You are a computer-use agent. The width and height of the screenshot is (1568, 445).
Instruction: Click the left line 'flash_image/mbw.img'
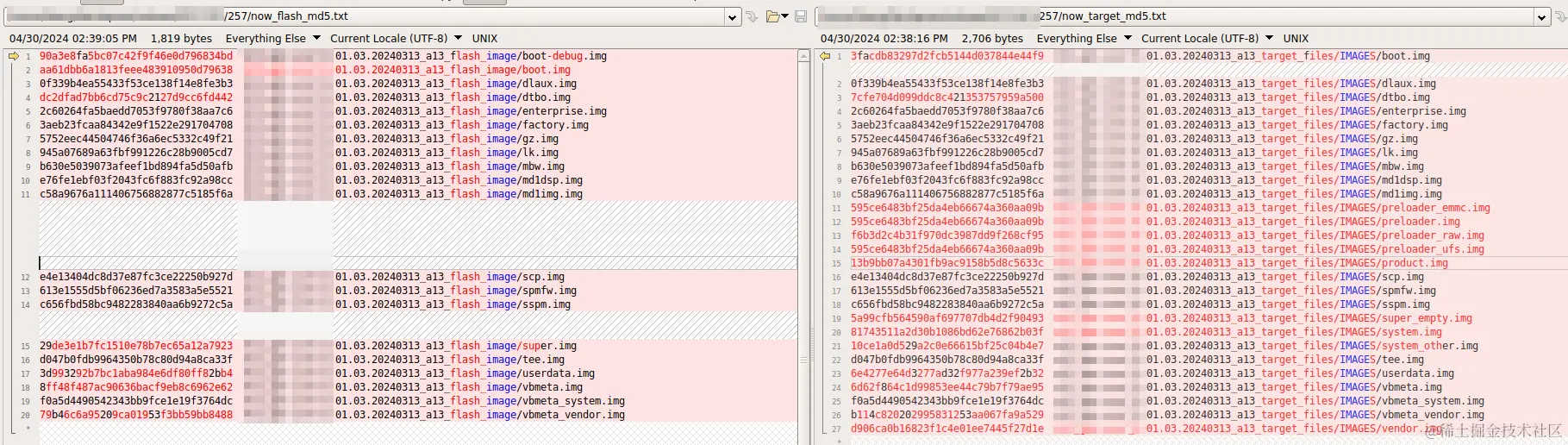coord(507,166)
